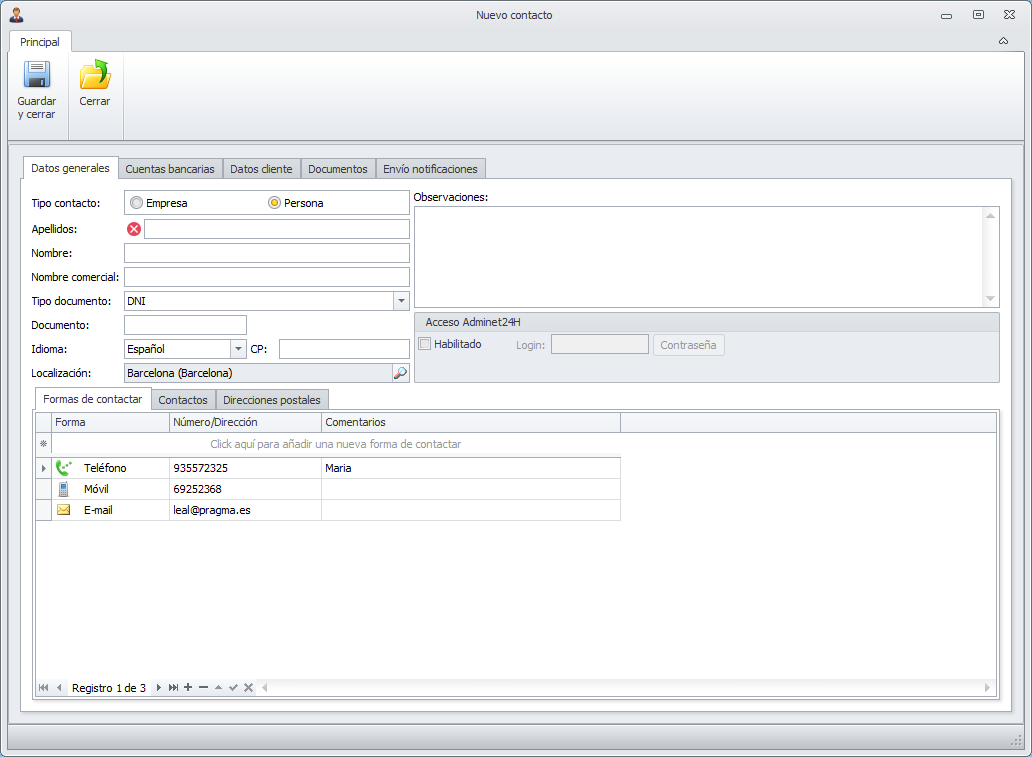Click the Cerrar folder icon
The width and height of the screenshot is (1032, 757).
coord(95,76)
